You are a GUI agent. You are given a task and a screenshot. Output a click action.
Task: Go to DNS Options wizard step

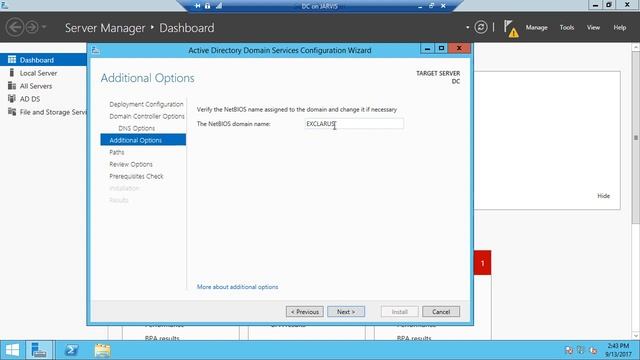click(x=136, y=128)
